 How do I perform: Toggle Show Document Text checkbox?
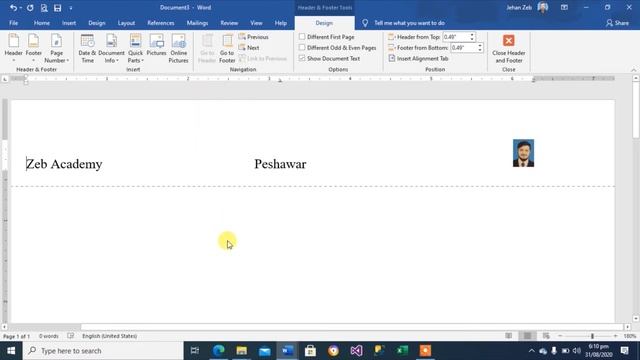[x=302, y=58]
